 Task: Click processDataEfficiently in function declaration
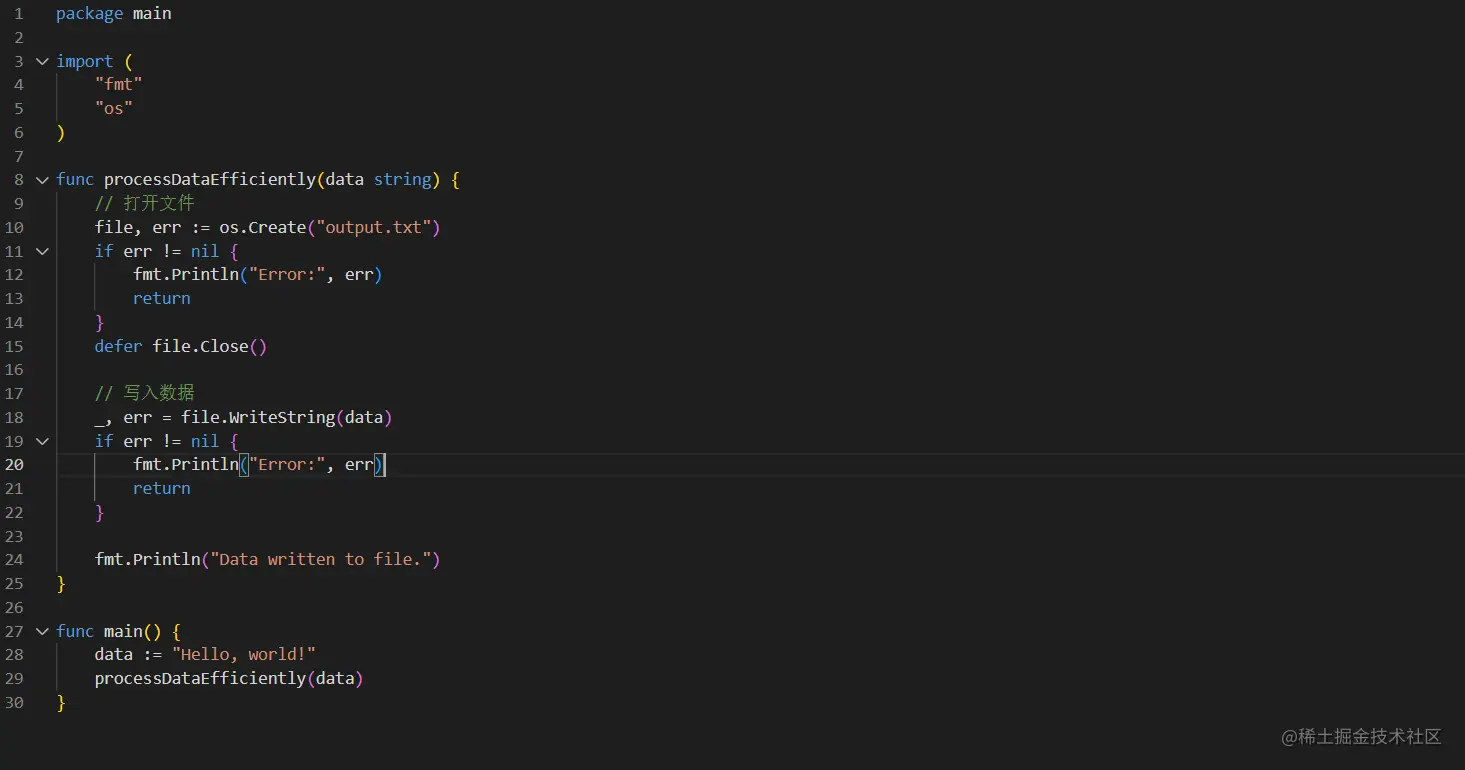tap(209, 180)
